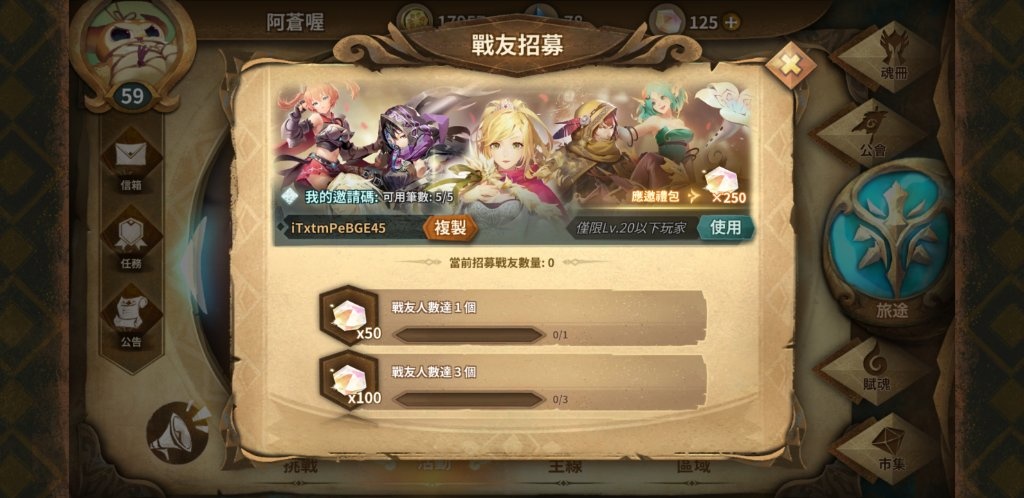Click the plus icon beside 125 gems
This screenshot has width=1024, height=498.
coord(731,23)
